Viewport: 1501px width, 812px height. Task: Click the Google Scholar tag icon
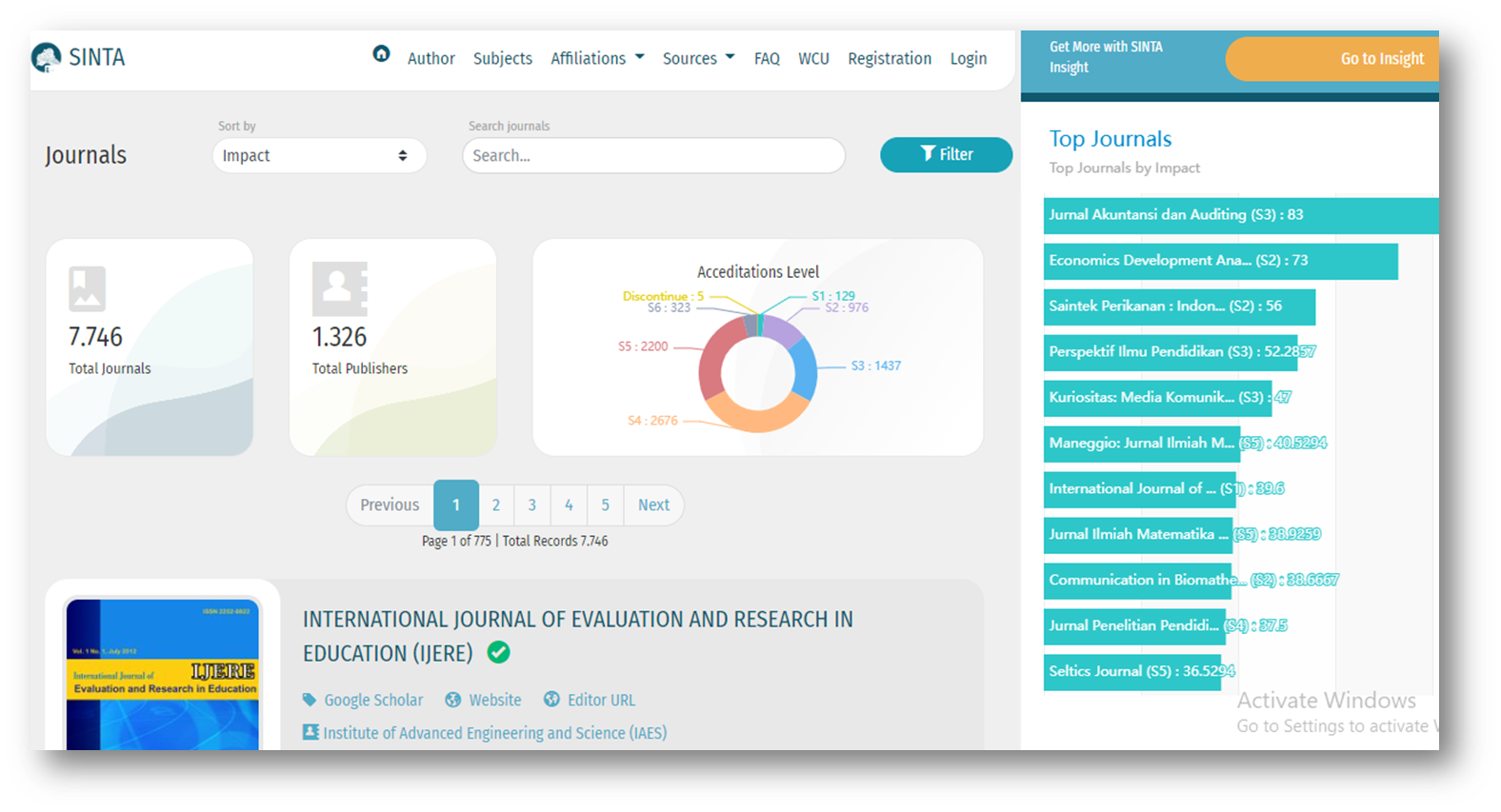(x=310, y=700)
